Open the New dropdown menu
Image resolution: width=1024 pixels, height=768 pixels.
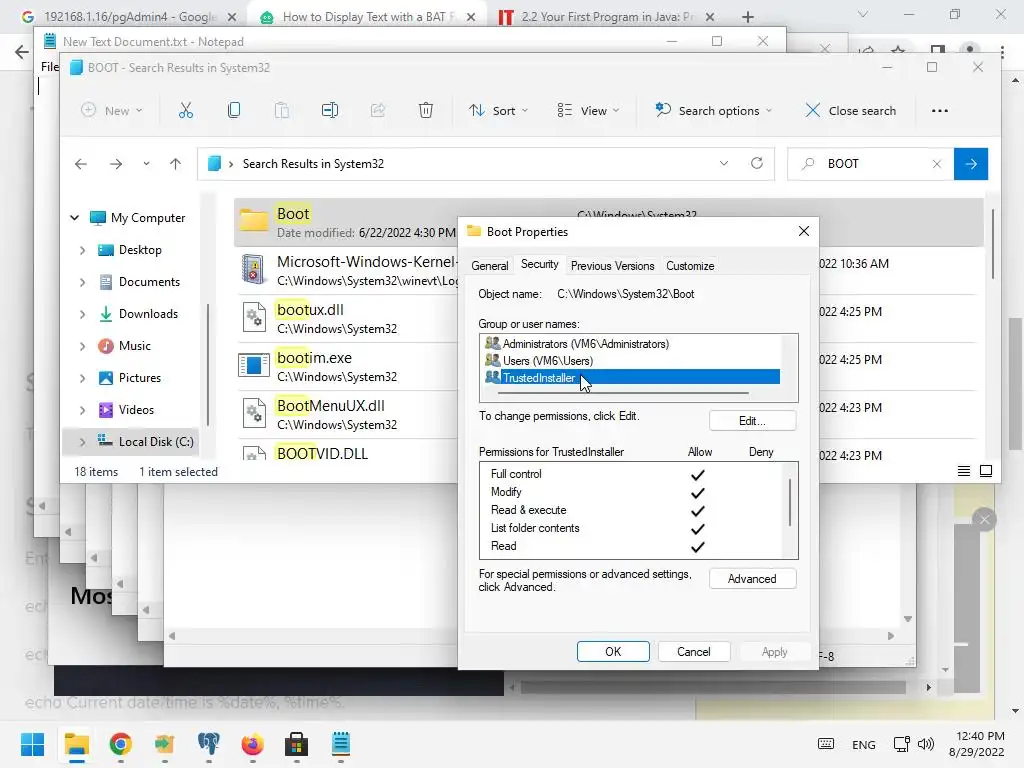(112, 110)
